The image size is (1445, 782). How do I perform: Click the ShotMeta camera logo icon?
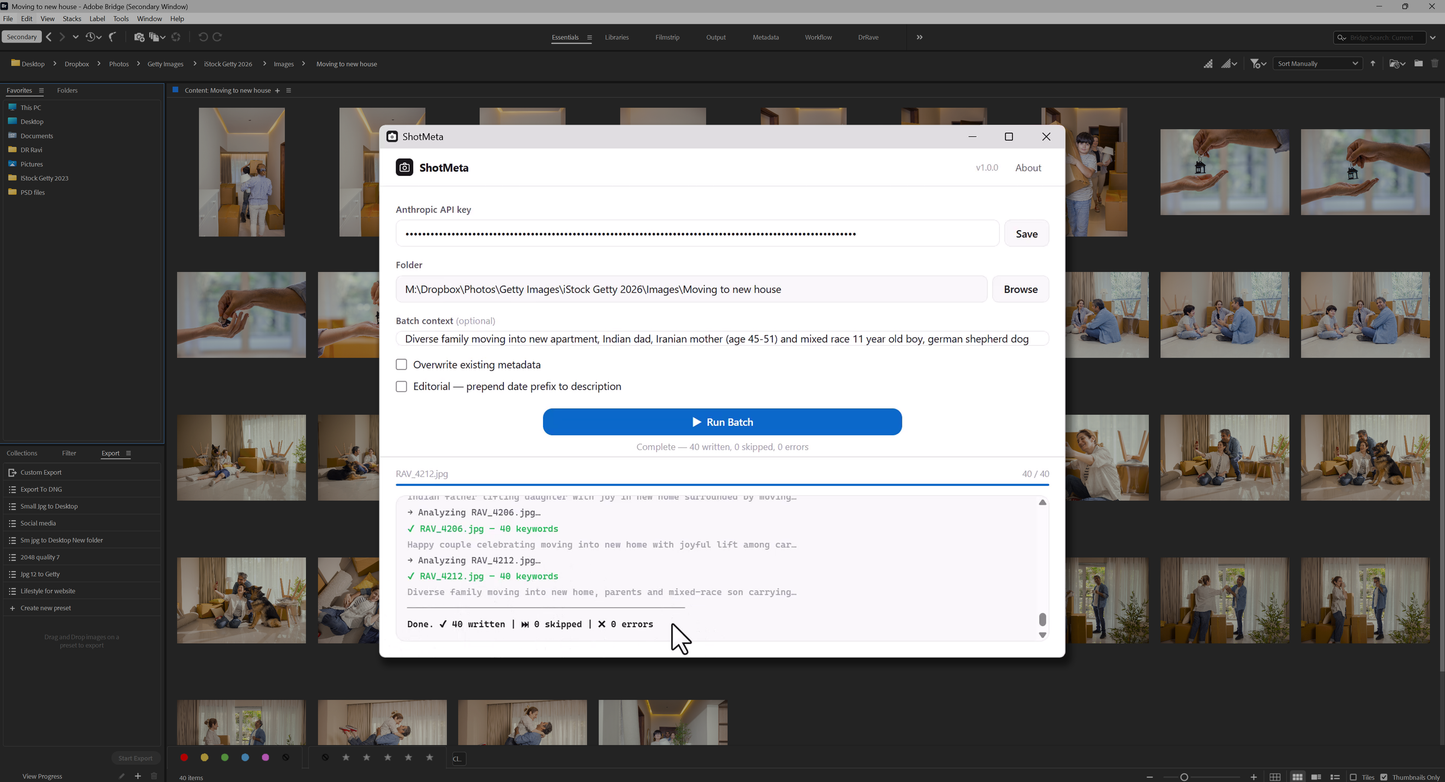coord(404,168)
